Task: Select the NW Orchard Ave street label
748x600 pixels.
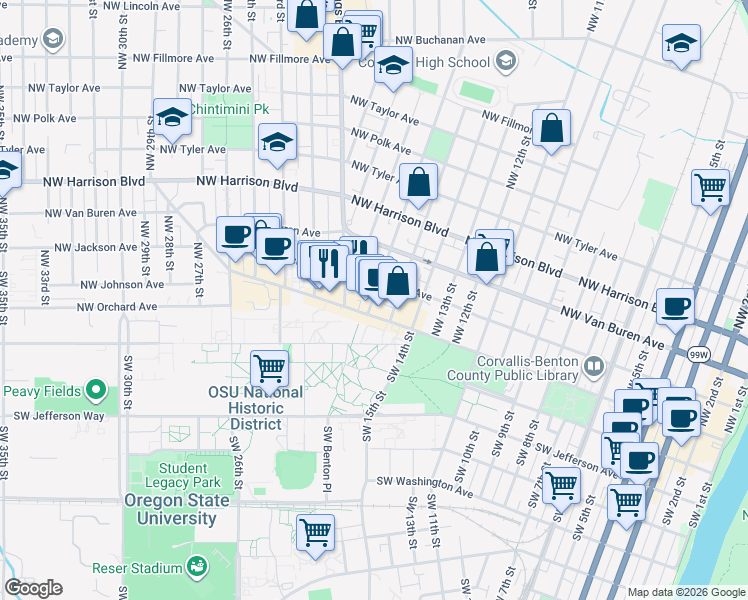Action: coord(117,307)
